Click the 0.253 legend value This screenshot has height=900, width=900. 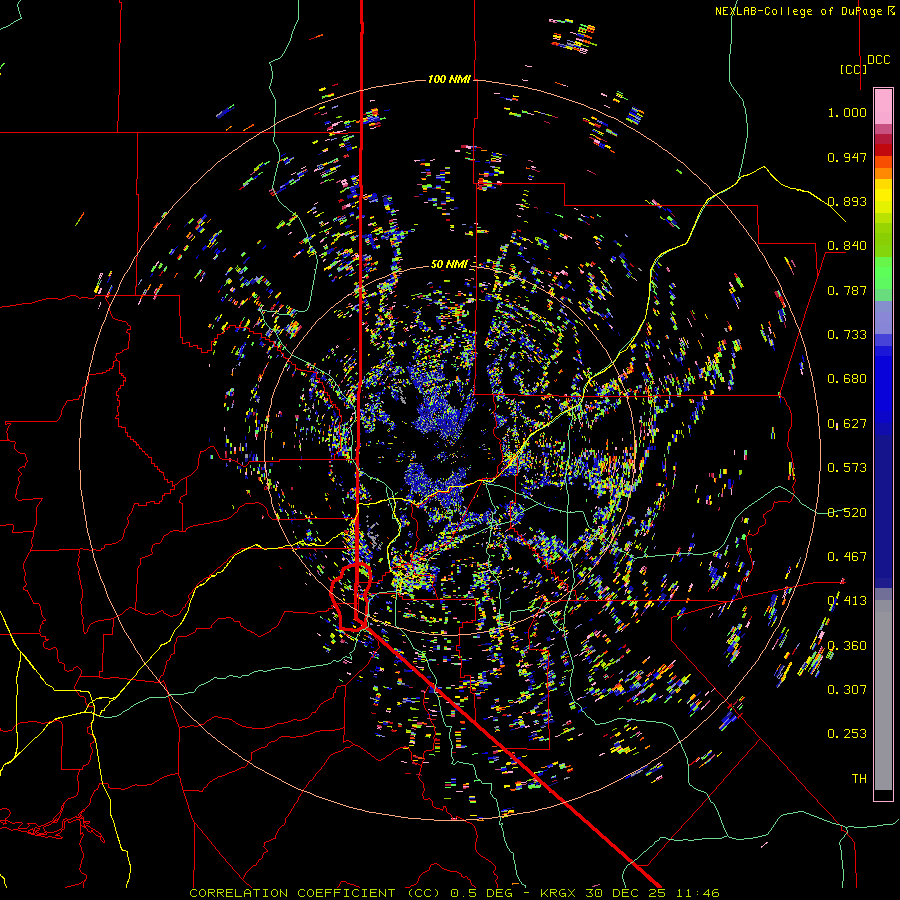click(847, 734)
